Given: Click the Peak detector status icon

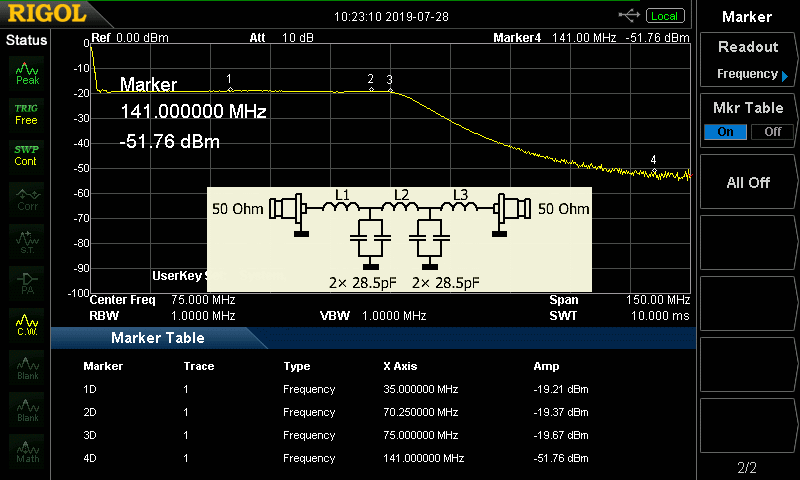Looking at the screenshot, I should (26, 72).
